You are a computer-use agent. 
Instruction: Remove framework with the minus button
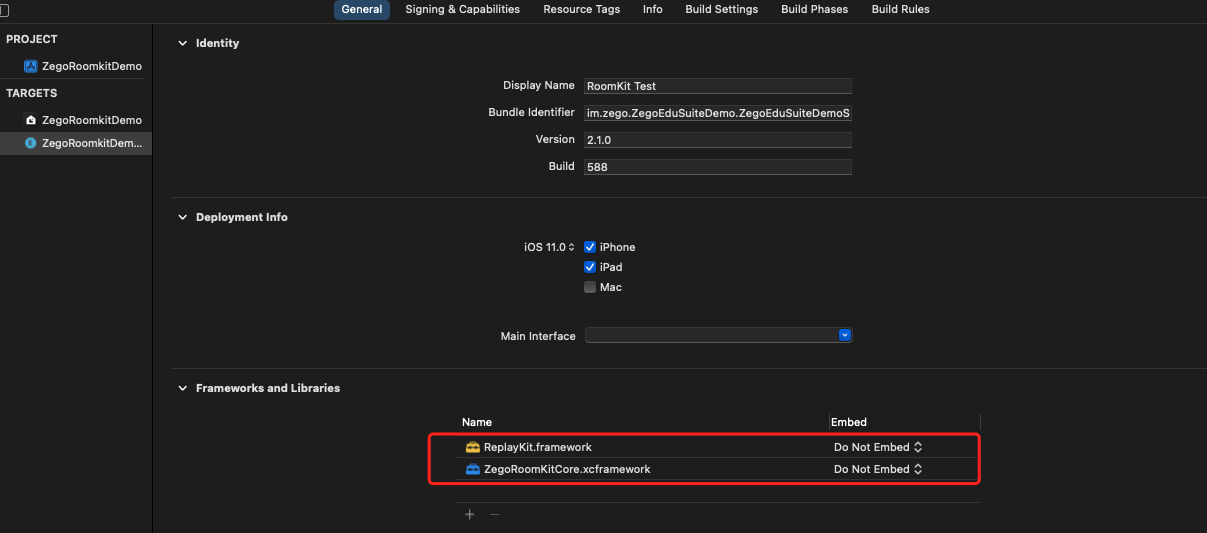(x=494, y=514)
